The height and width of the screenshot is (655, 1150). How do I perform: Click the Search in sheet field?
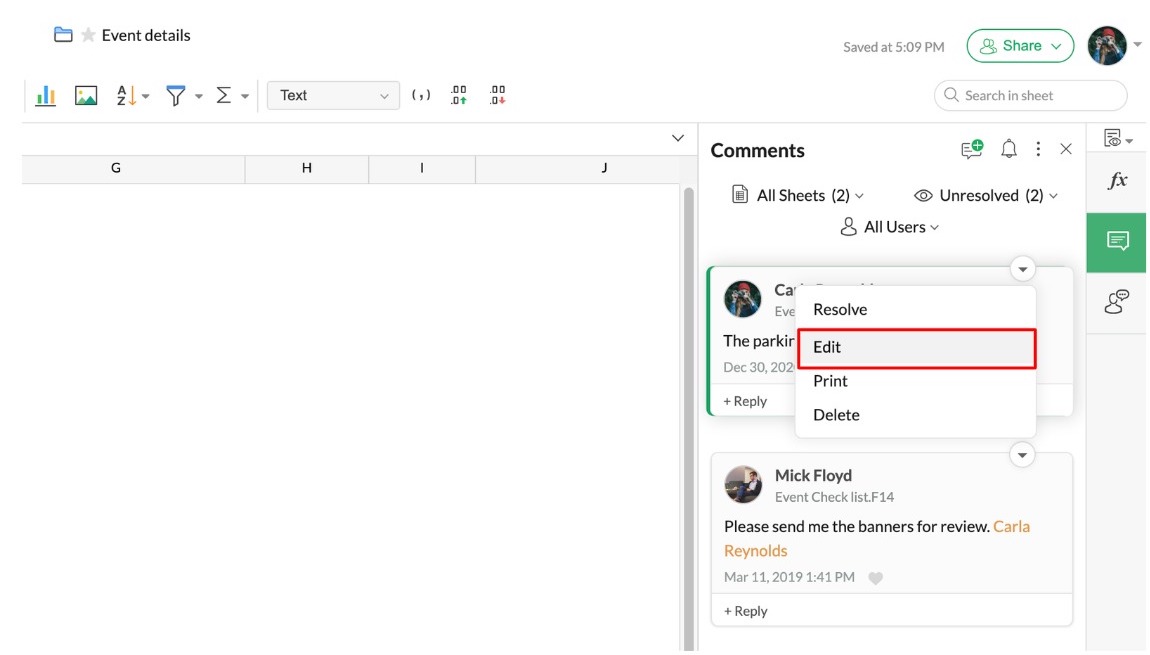tap(1030, 96)
